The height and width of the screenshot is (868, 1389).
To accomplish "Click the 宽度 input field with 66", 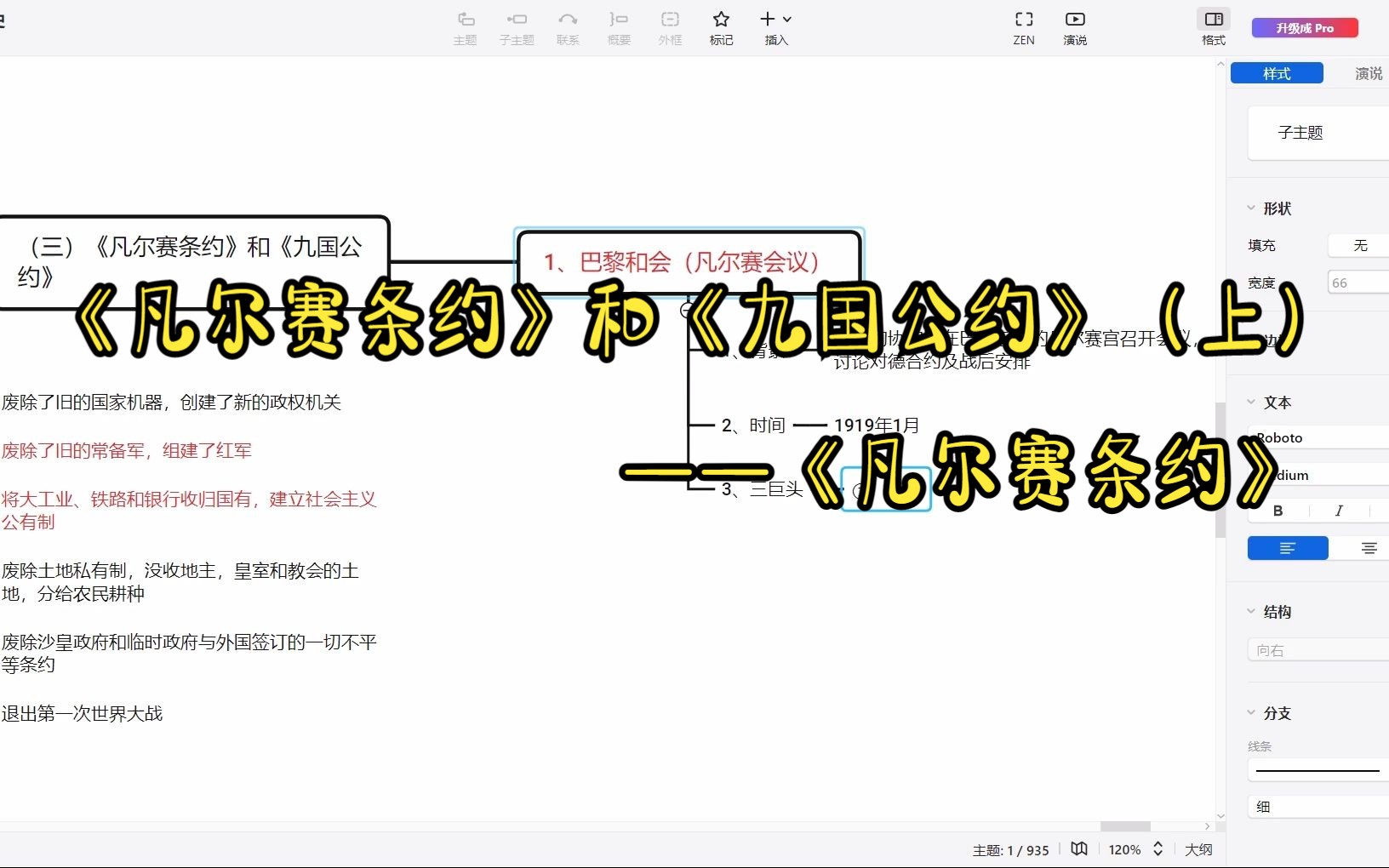I will (1358, 283).
